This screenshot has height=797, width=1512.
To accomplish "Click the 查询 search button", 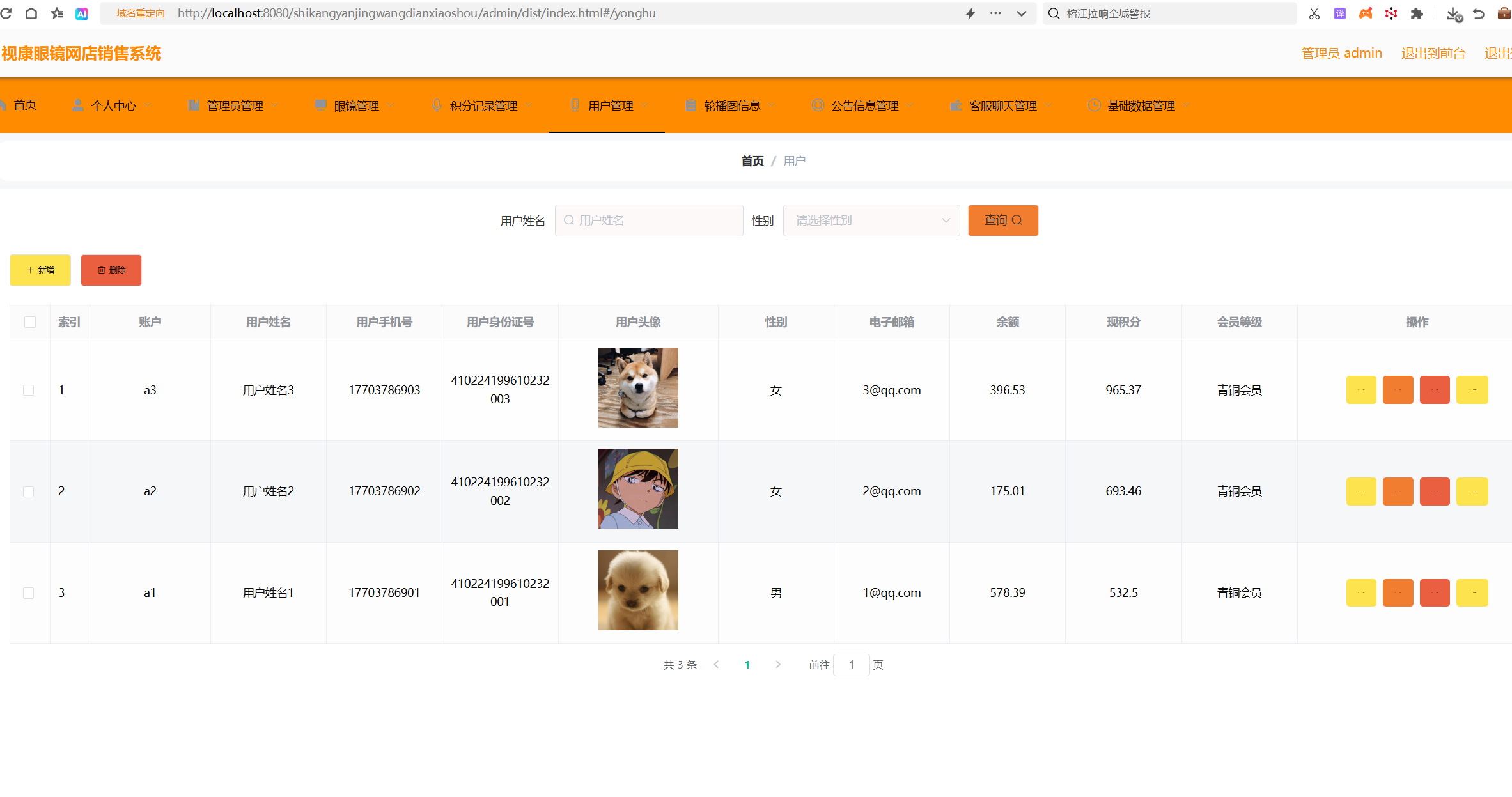I will tap(1002, 220).
